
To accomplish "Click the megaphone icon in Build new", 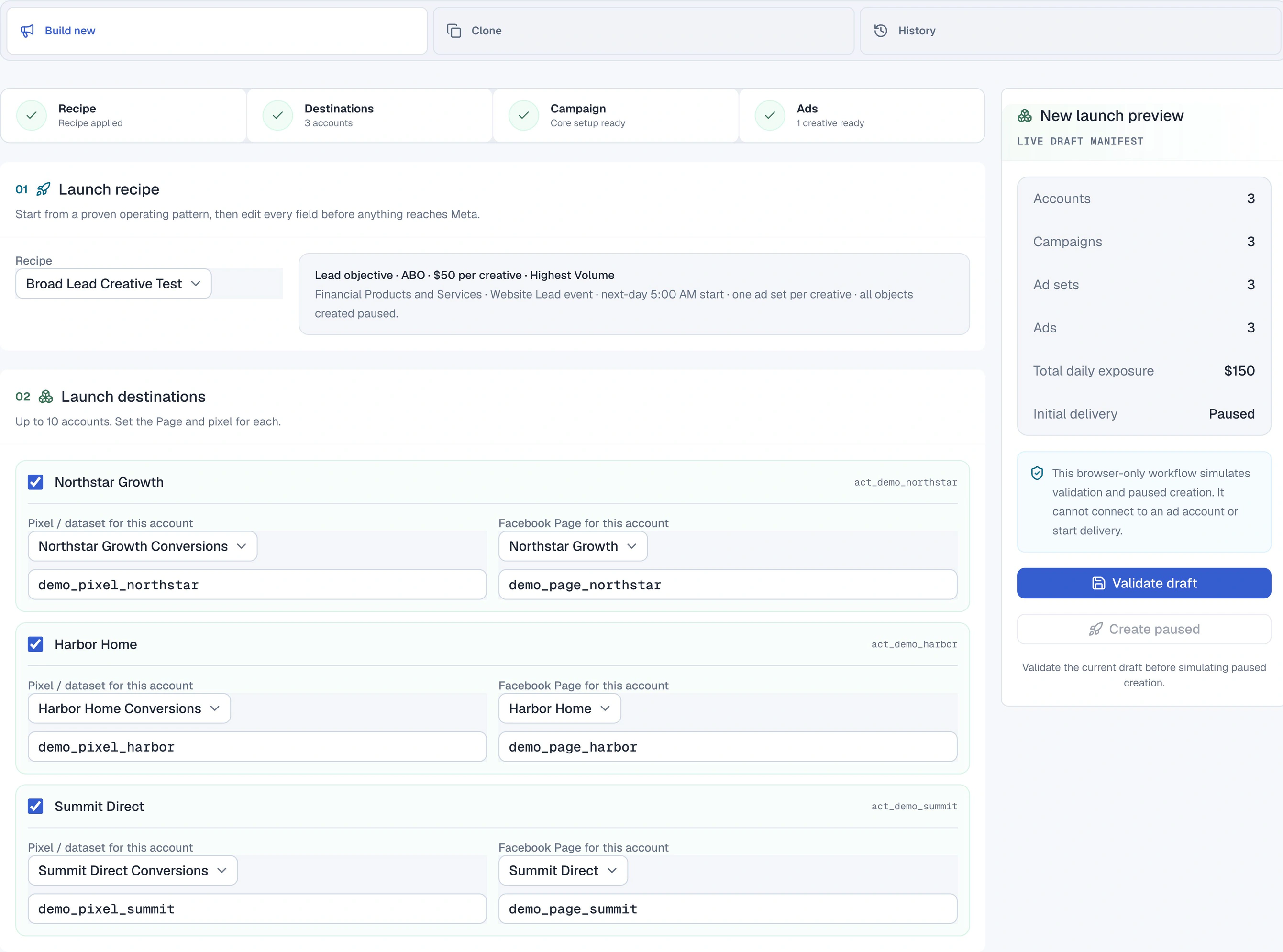I will point(27,31).
